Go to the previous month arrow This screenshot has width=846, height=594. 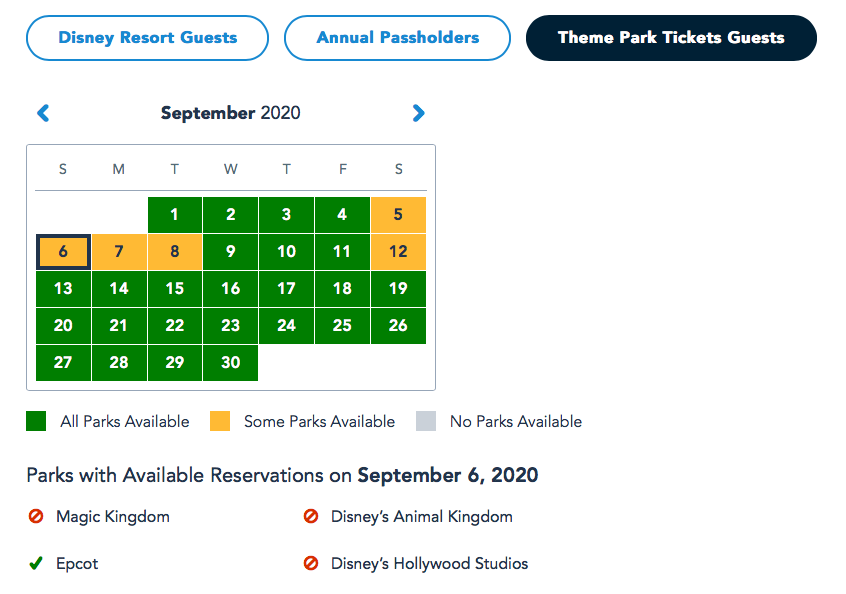[43, 114]
